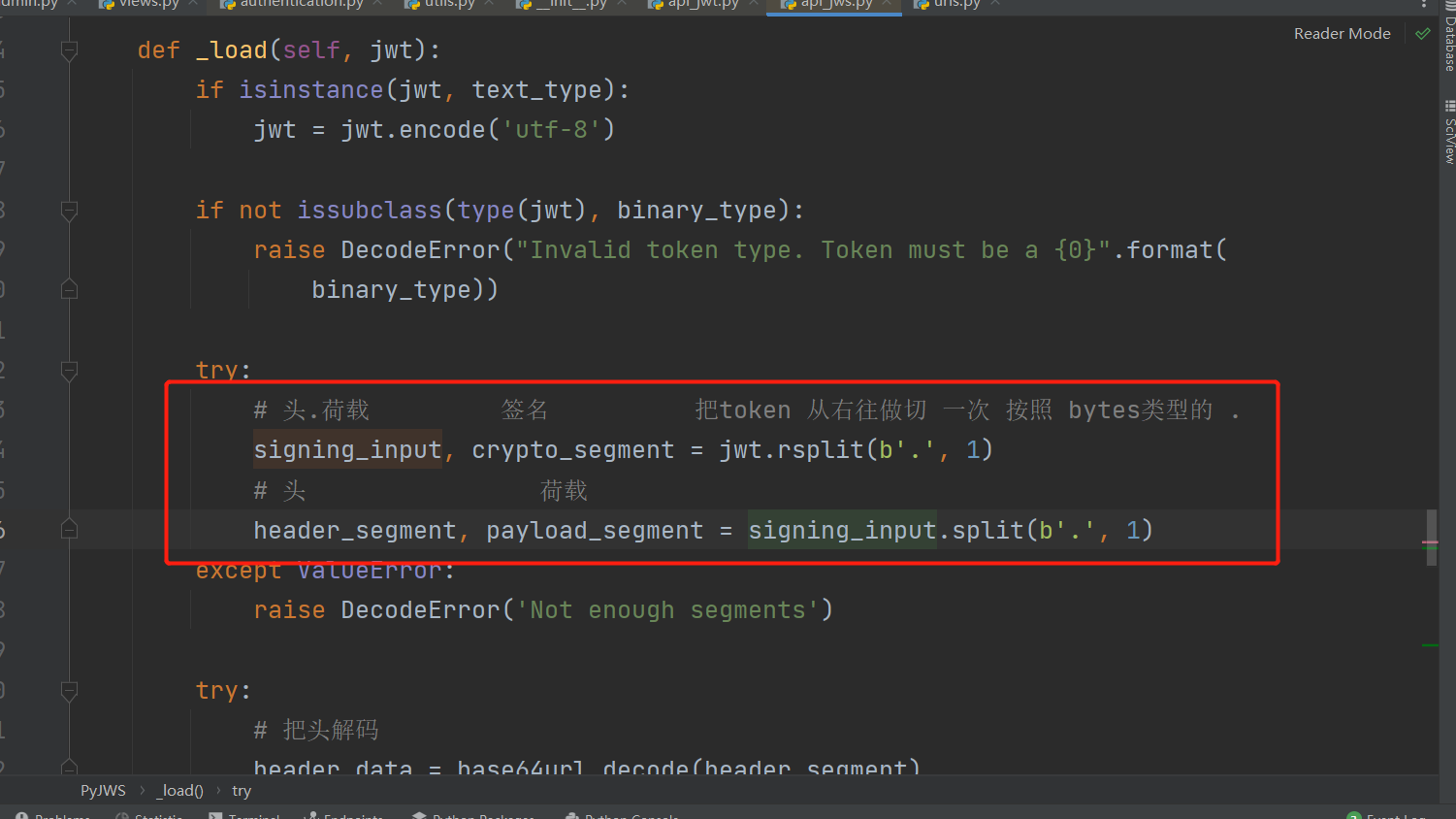This screenshot has height=819, width=1456.
Task: Turn on Reader Mode
Action: (x=1342, y=34)
